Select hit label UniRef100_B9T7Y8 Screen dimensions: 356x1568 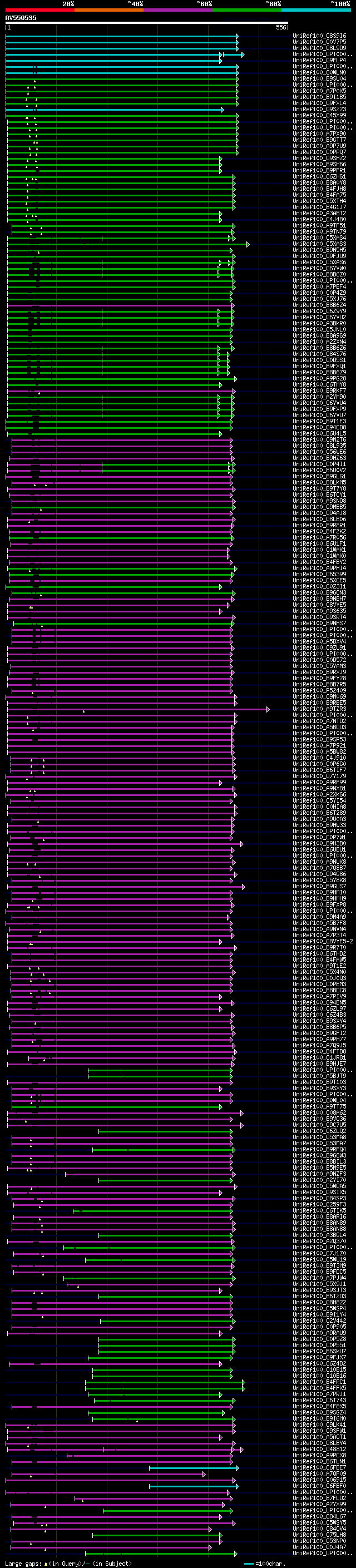pos(319,488)
